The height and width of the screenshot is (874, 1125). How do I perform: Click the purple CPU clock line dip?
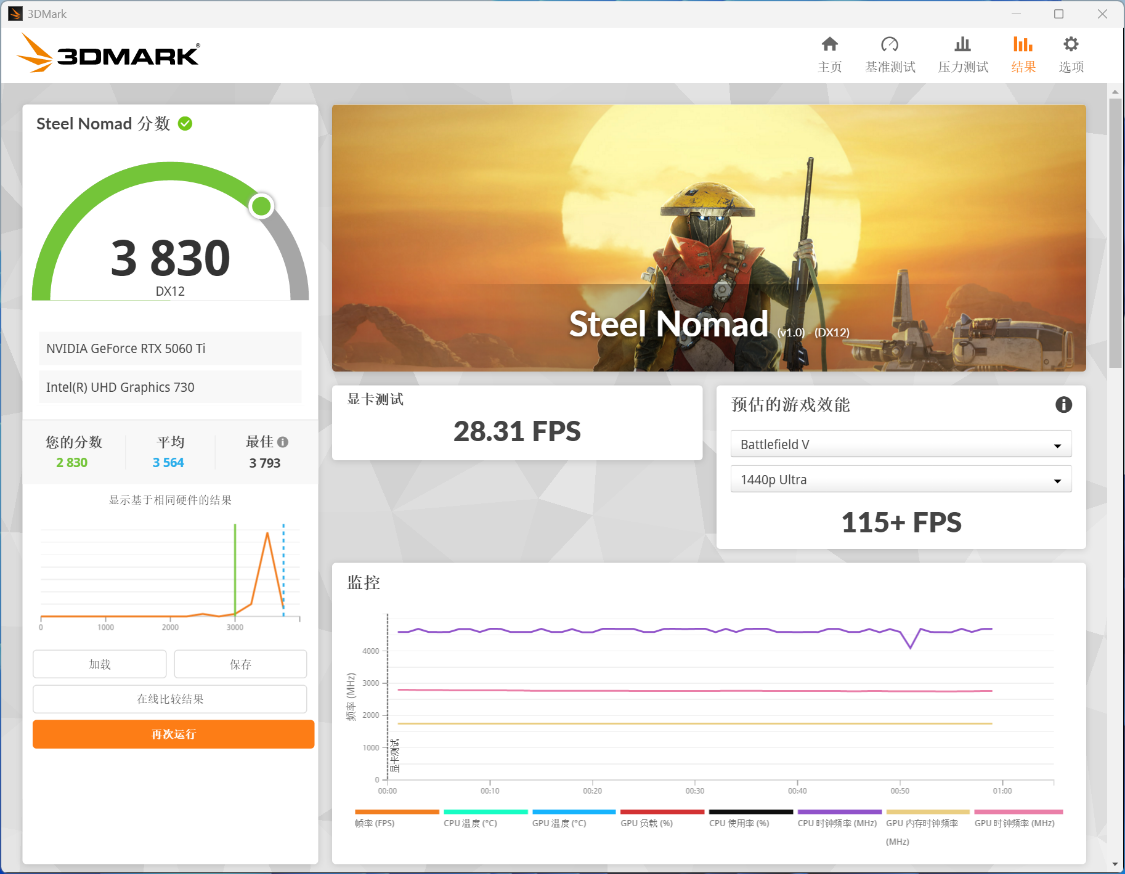click(910, 647)
